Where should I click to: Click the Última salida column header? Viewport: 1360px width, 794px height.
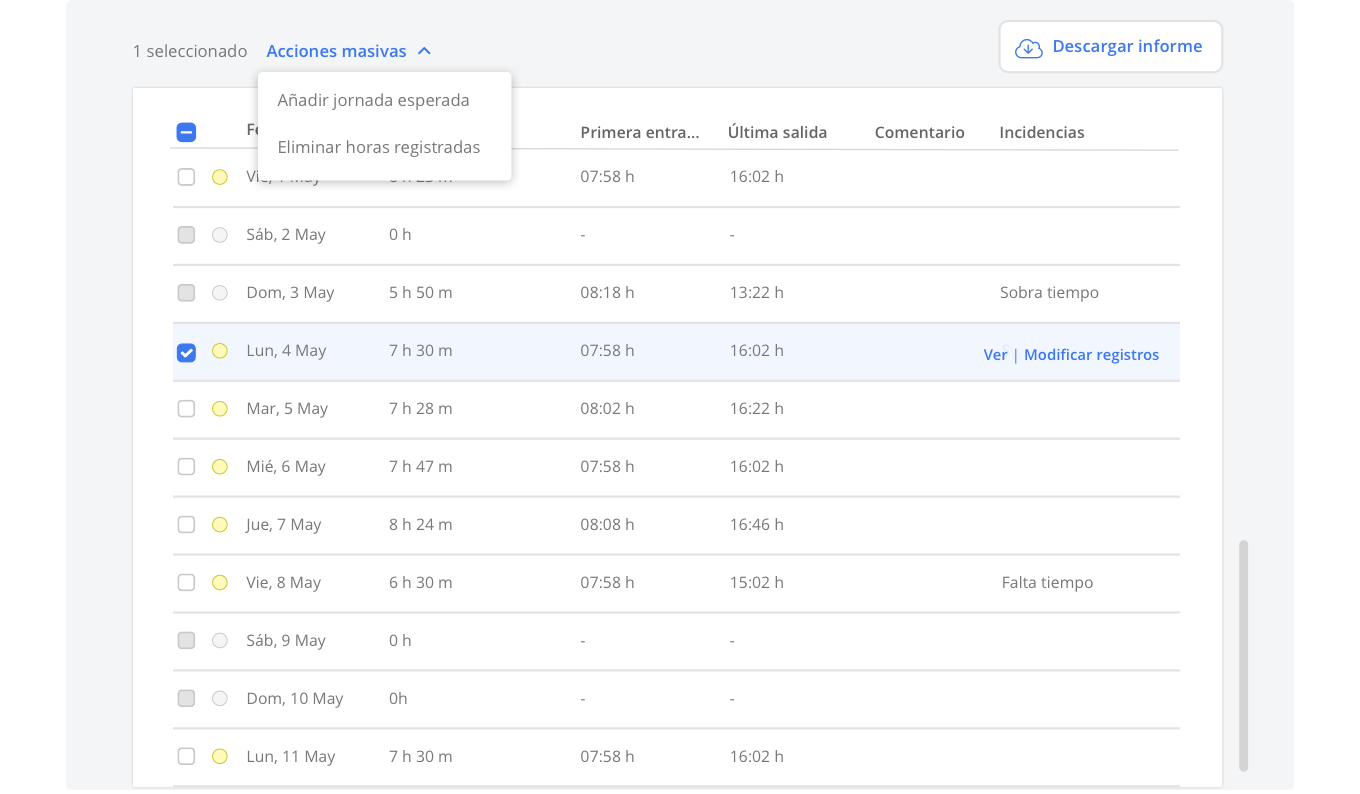click(x=777, y=132)
